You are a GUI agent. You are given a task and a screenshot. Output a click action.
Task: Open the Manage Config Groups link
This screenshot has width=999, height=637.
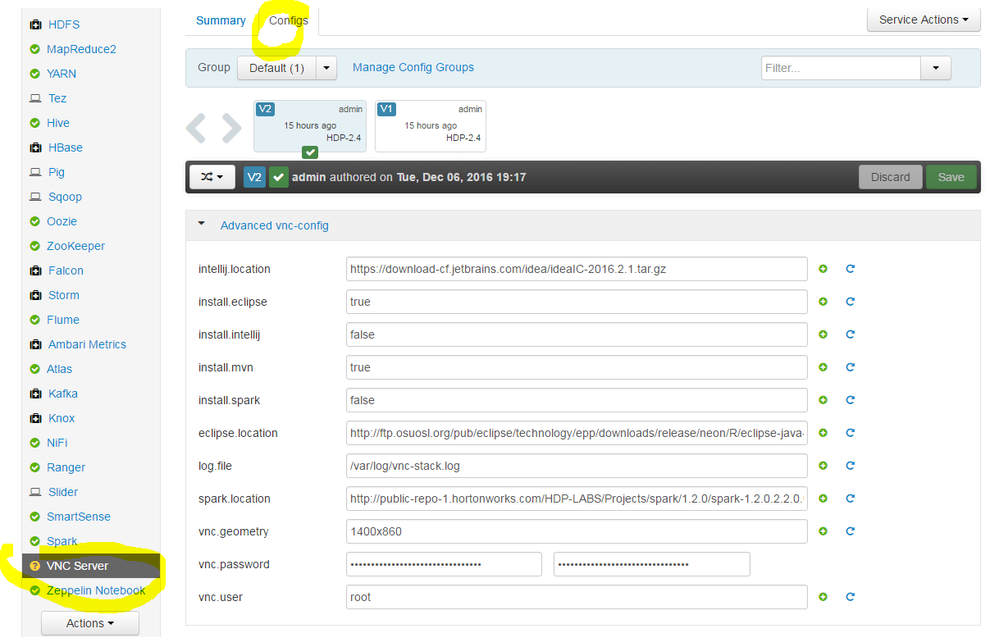click(413, 68)
